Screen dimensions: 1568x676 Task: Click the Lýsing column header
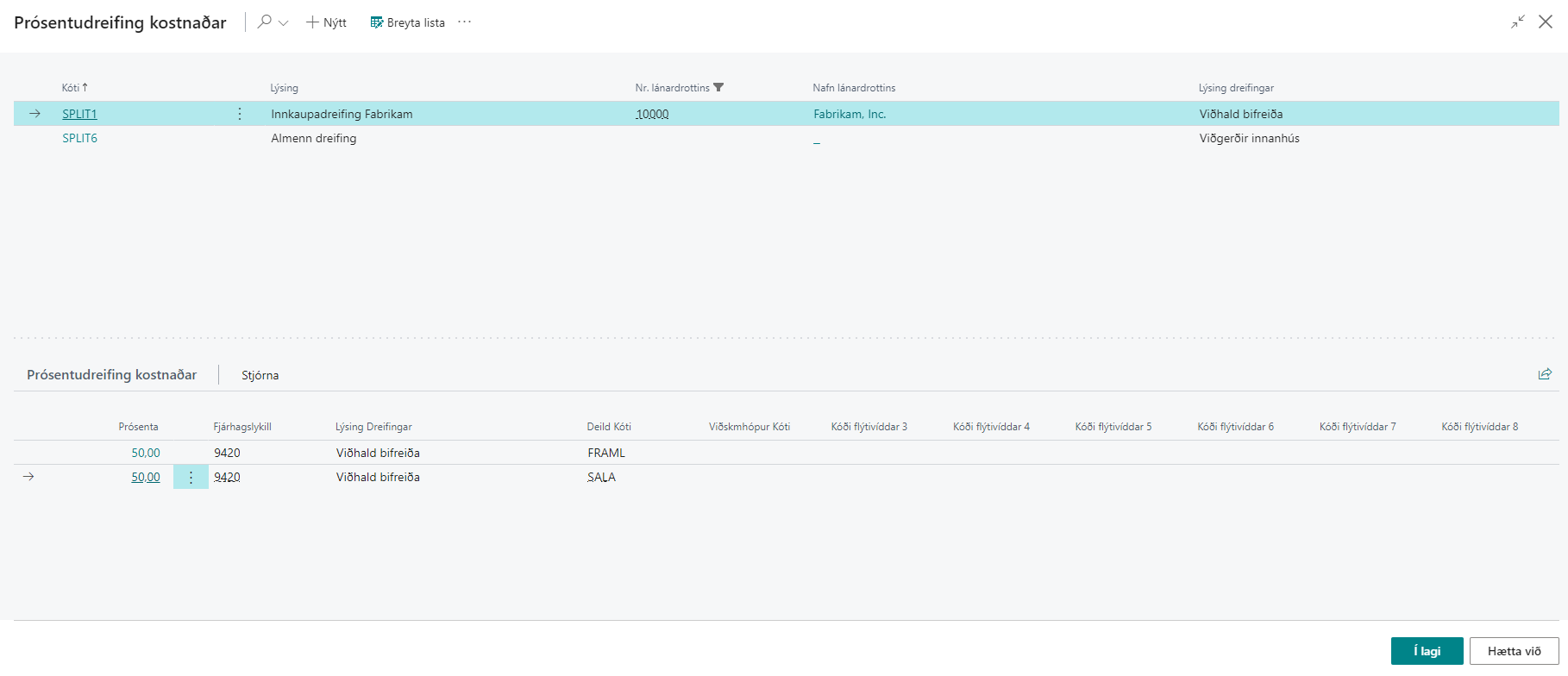click(x=284, y=88)
